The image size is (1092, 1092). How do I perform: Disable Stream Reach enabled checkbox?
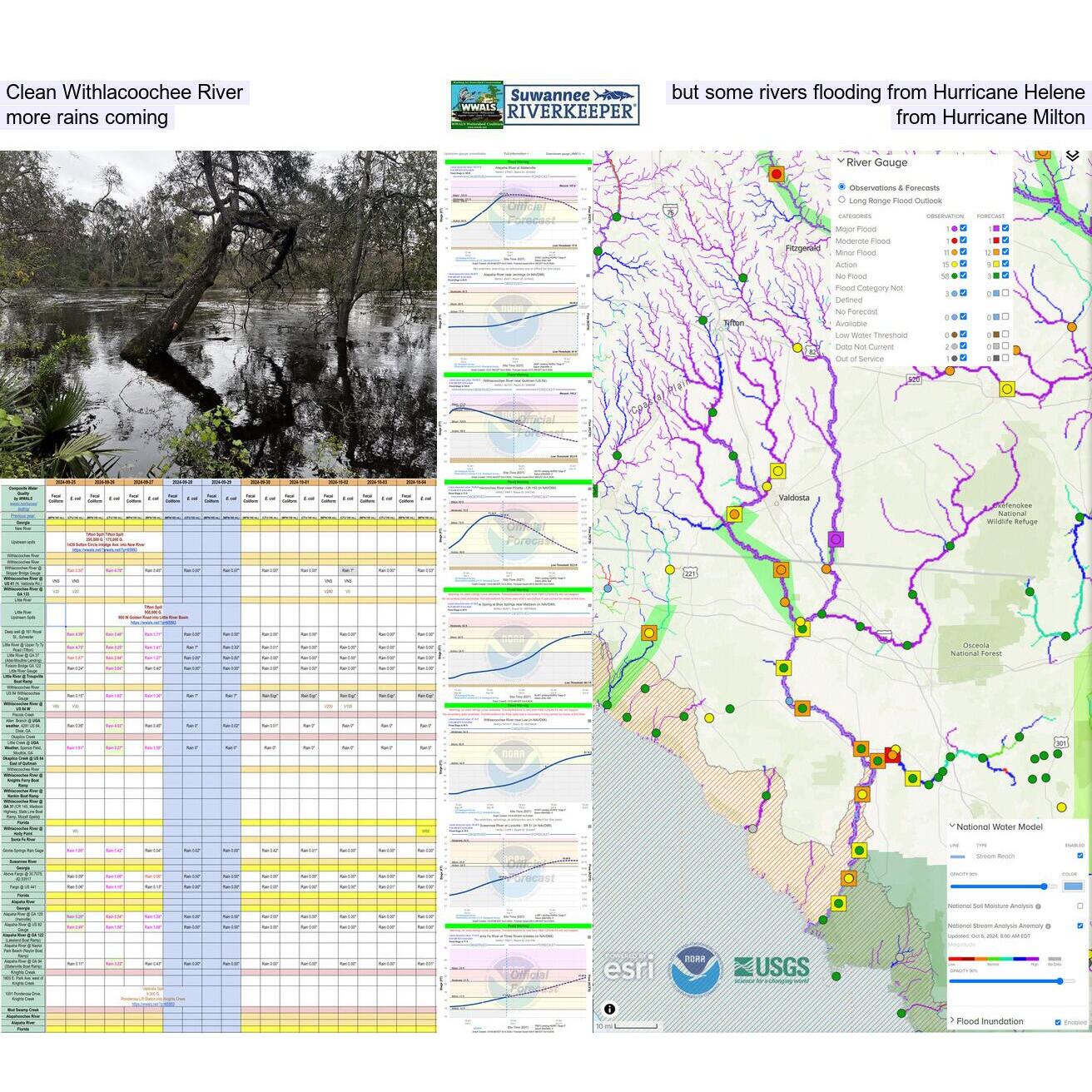(1080, 856)
